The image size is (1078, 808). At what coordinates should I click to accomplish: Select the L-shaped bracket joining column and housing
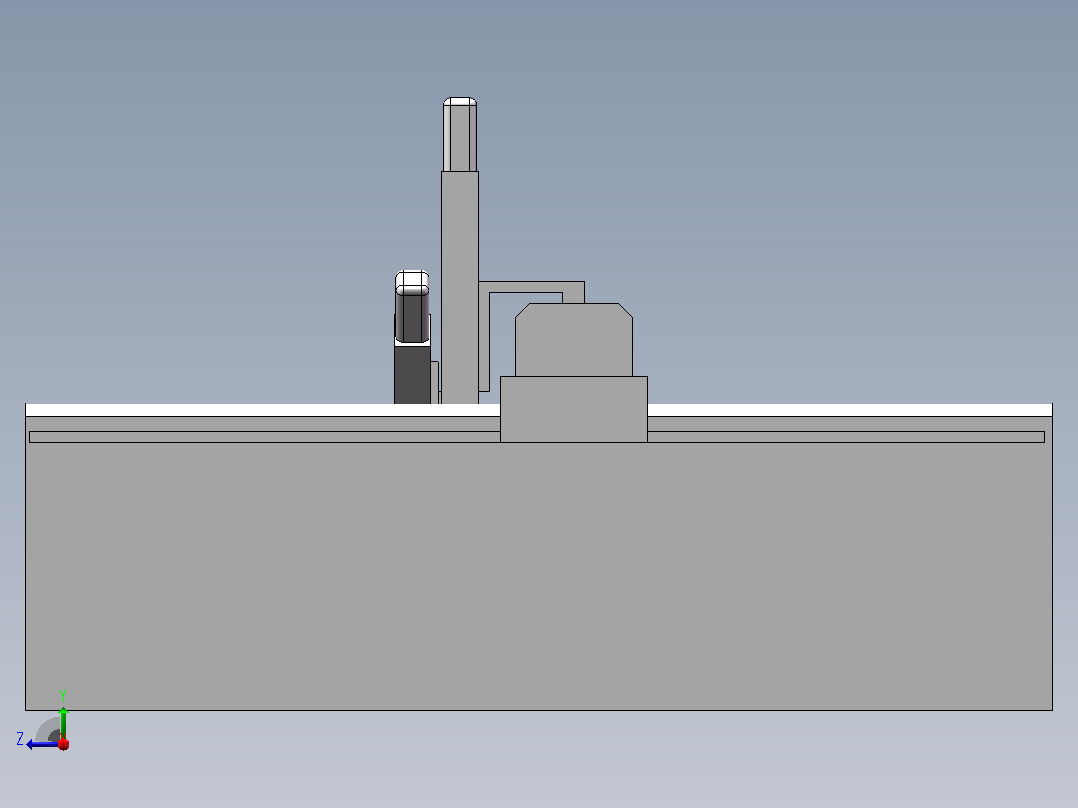pyautogui.click(x=531, y=287)
